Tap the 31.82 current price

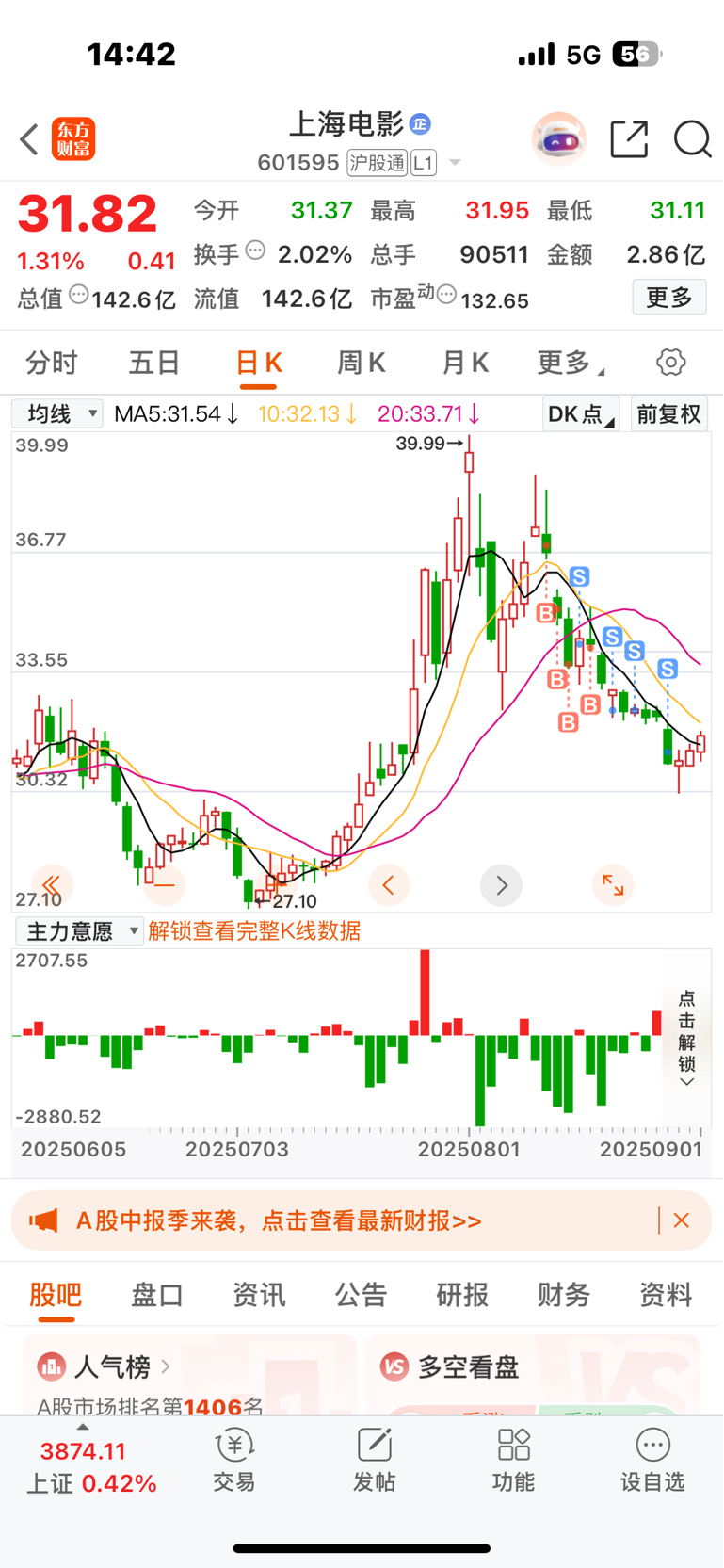coord(88,214)
